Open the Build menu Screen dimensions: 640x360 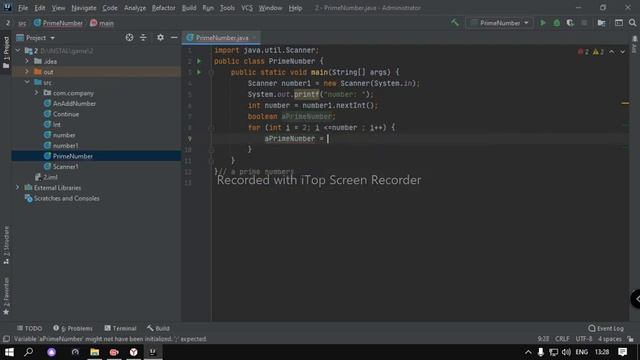[189, 8]
